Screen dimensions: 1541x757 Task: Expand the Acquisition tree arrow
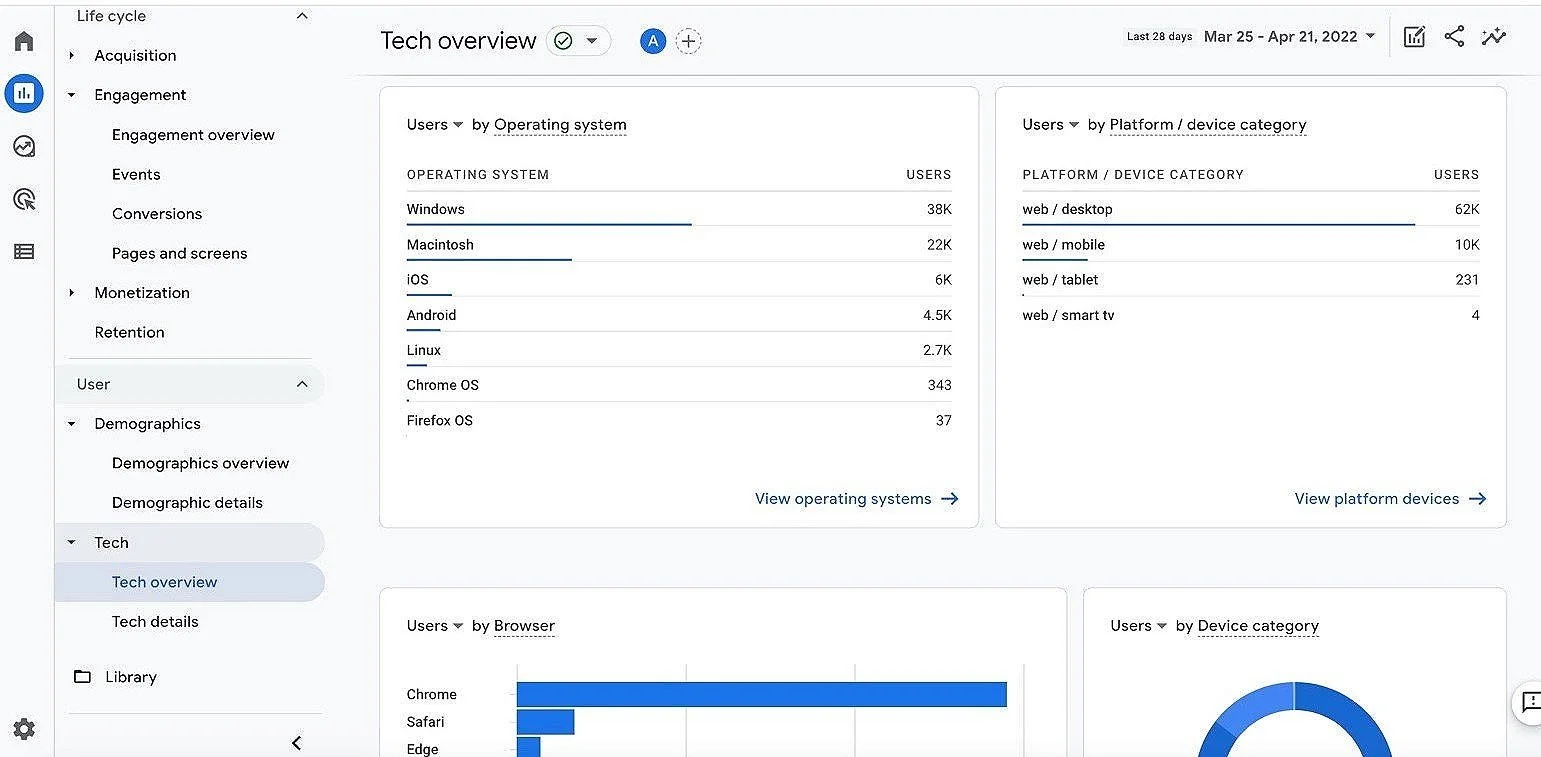(72, 56)
